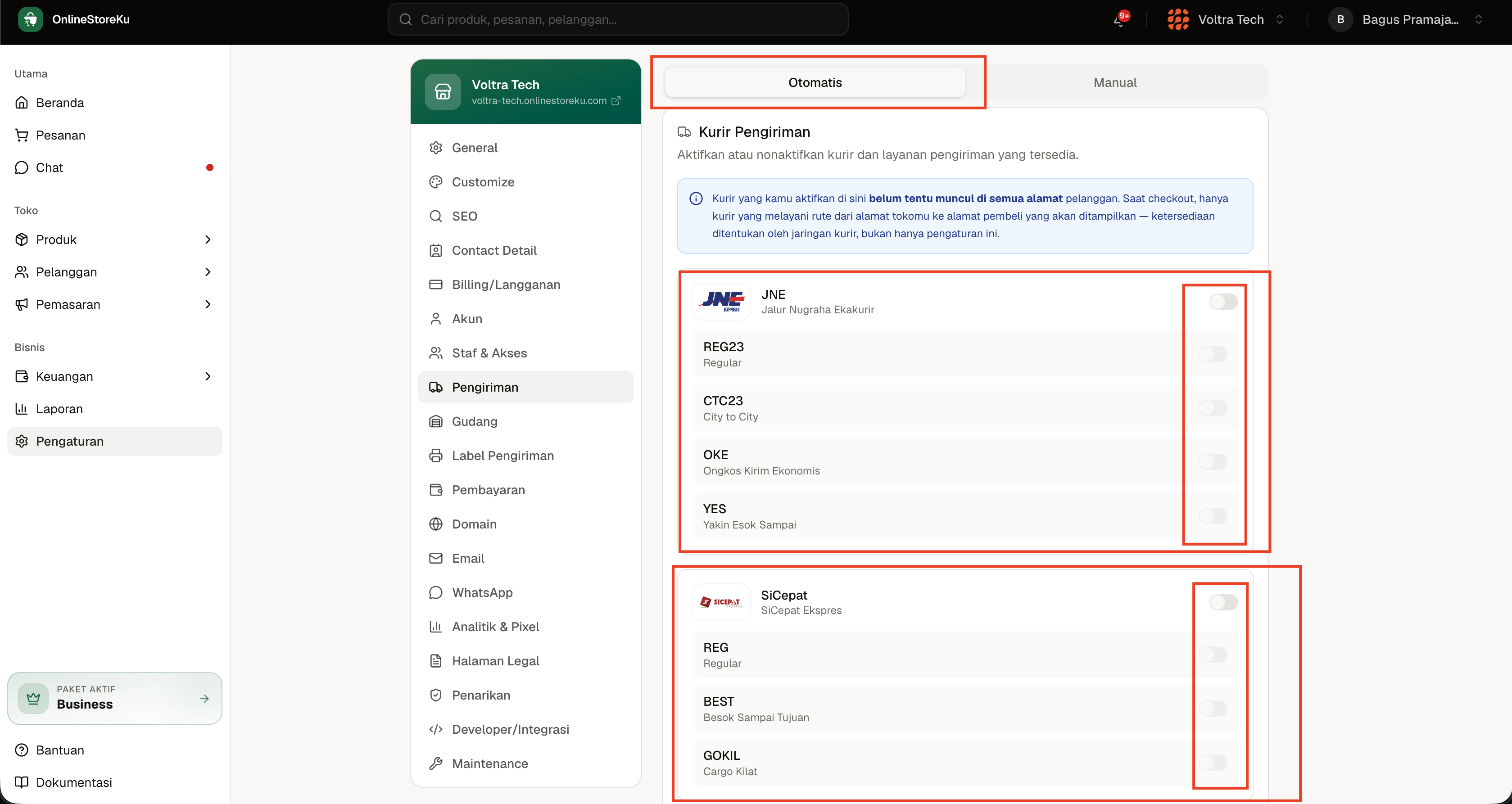Click the Maintenance wrench icon
Image resolution: width=1512 pixels, height=804 pixels.
pos(435,763)
